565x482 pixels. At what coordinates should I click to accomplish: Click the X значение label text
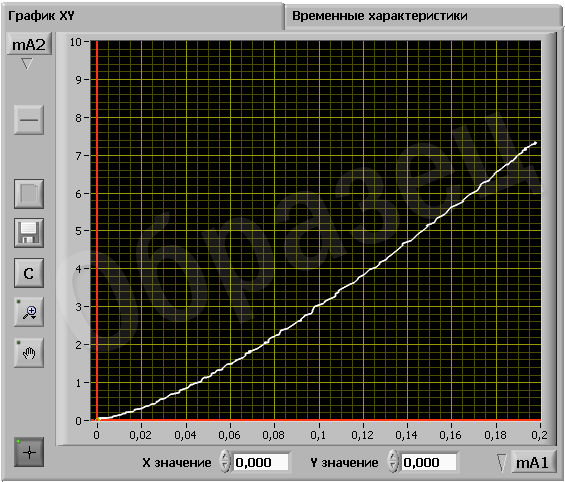[177, 463]
